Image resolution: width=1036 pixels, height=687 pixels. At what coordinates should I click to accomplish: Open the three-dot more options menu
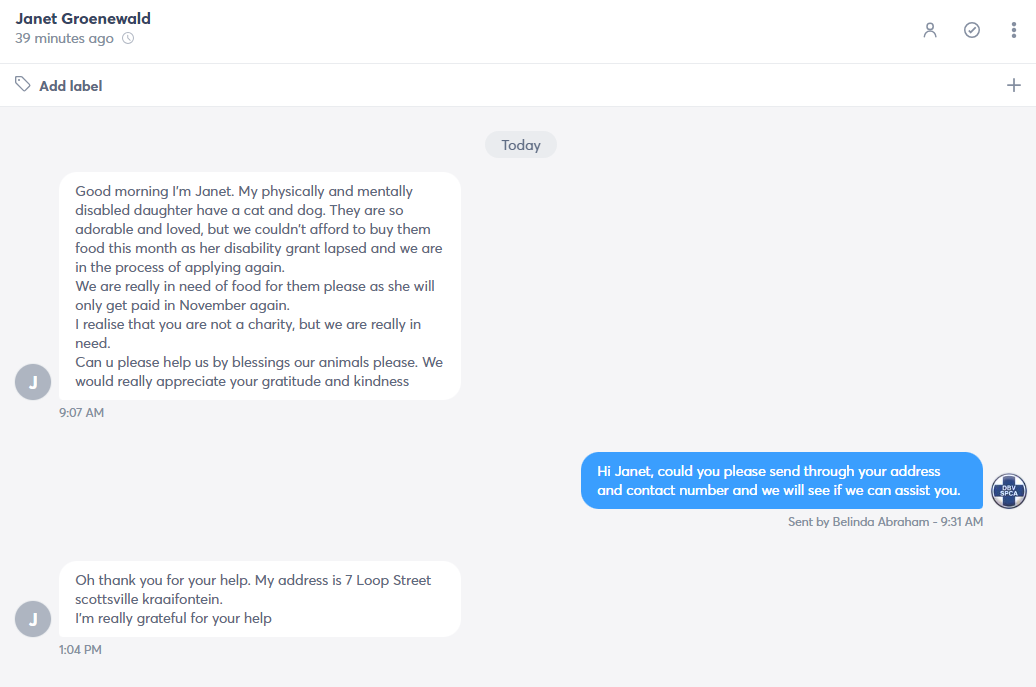pos(1014,30)
